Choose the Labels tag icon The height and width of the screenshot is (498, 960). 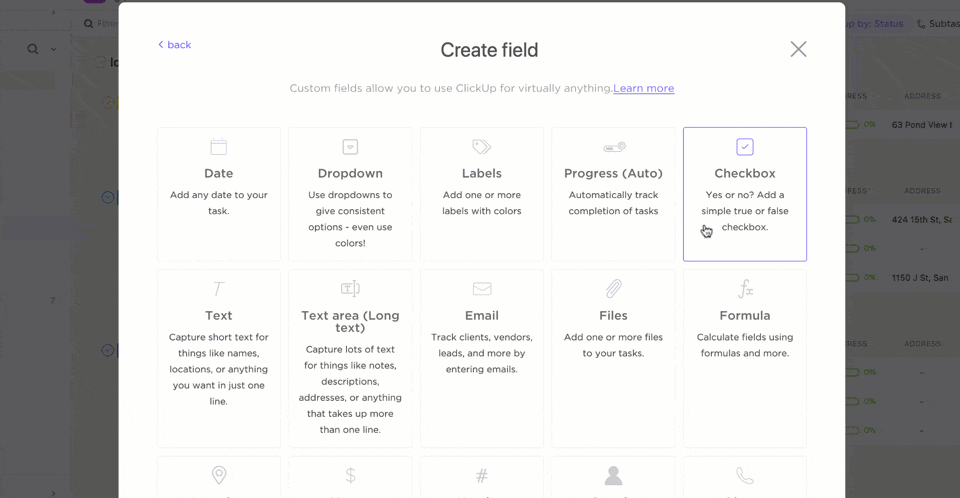481,147
